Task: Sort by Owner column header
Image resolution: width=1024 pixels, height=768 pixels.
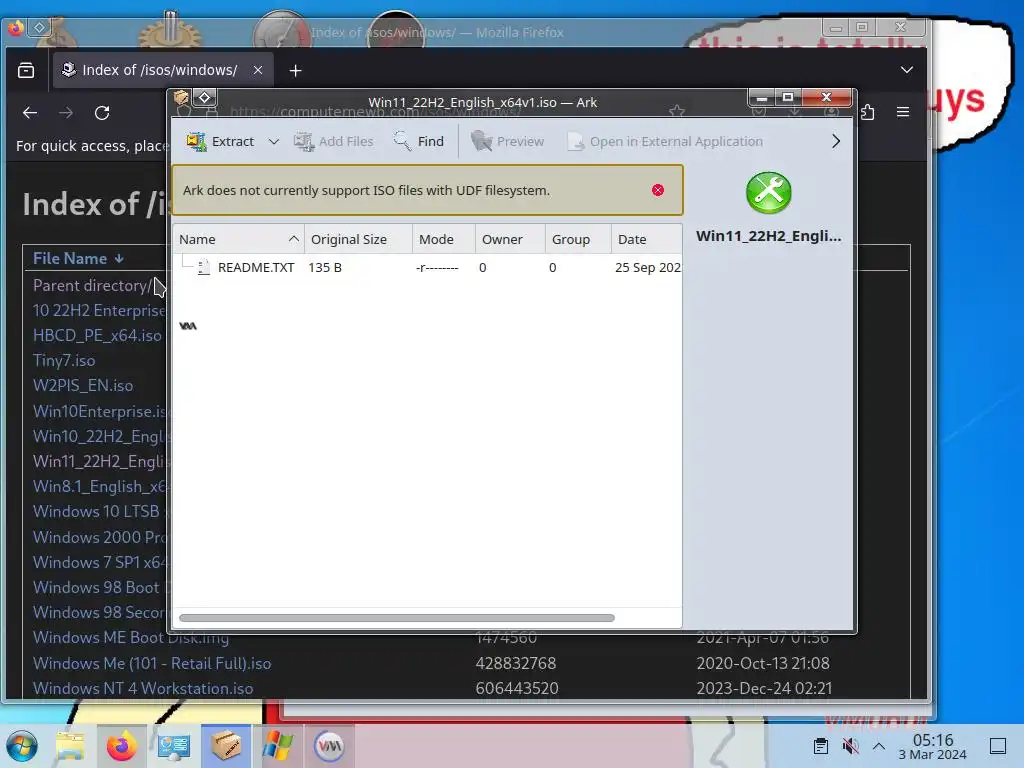Action: (510, 239)
